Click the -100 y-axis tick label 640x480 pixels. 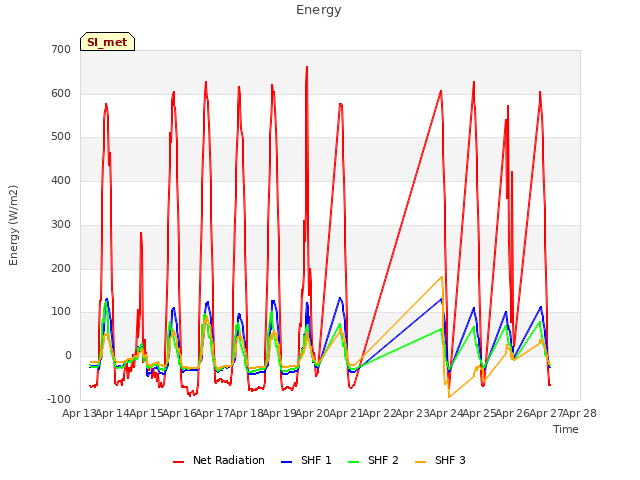click(59, 399)
